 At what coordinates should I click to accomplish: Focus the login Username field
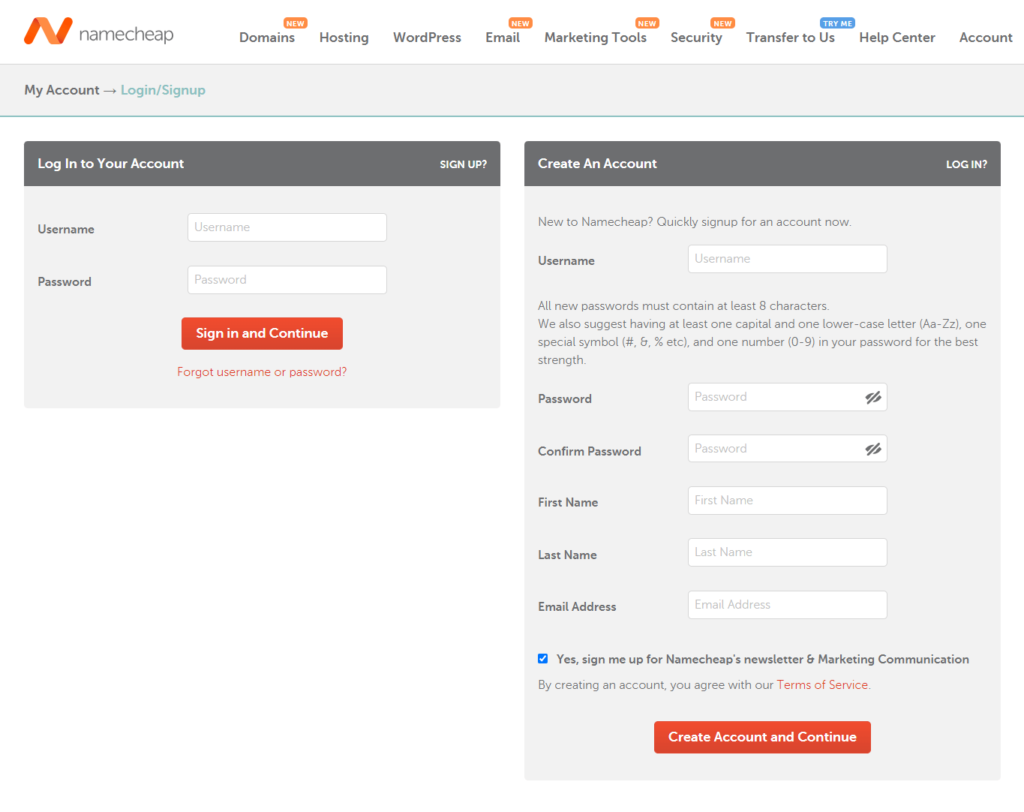287,227
